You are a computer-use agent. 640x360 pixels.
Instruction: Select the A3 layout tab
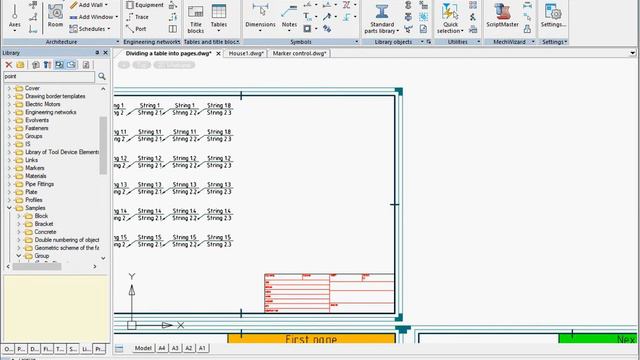coord(175,348)
